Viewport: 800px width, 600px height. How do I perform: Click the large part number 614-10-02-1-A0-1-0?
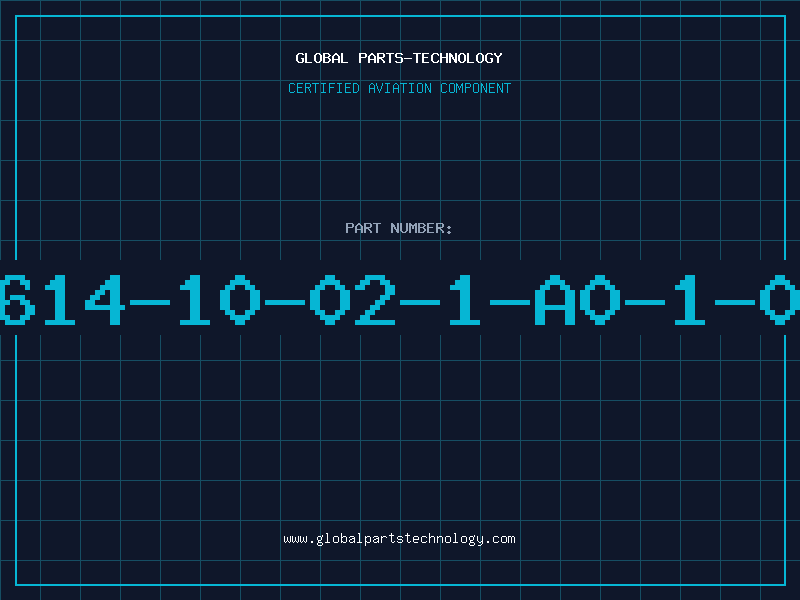[400, 299]
